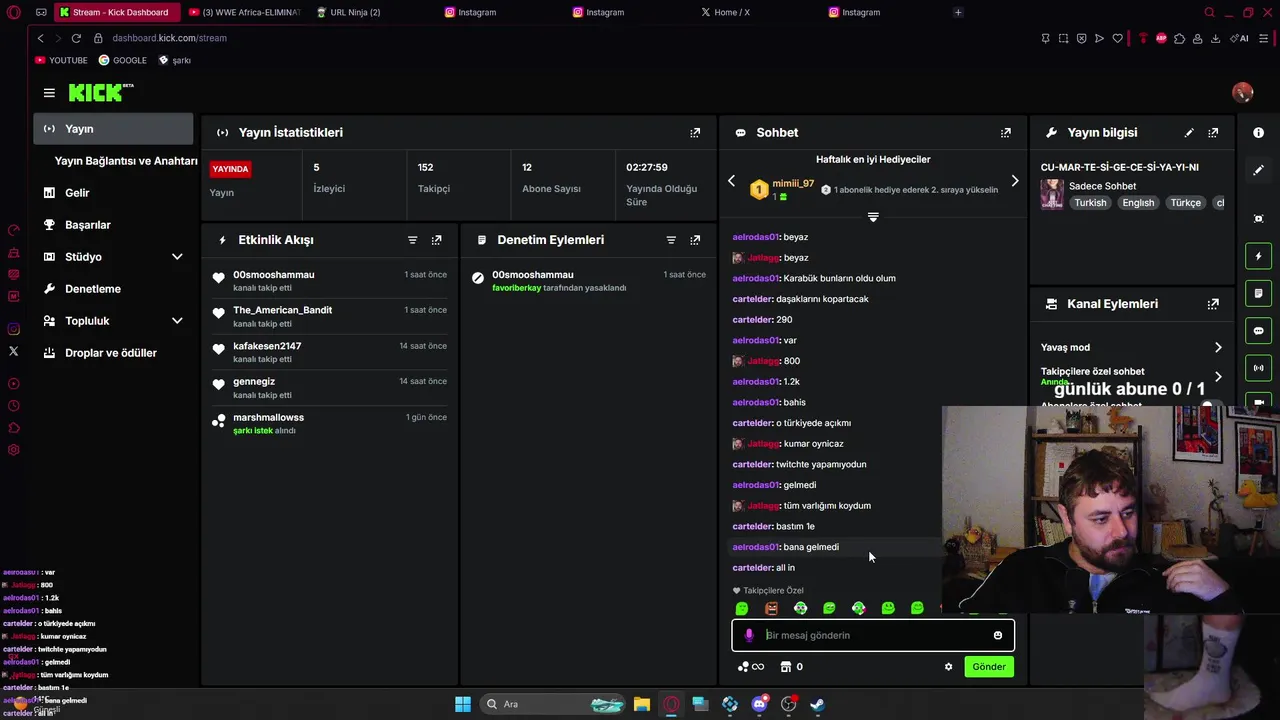Reload the page
The image size is (1280, 720).
(75, 38)
